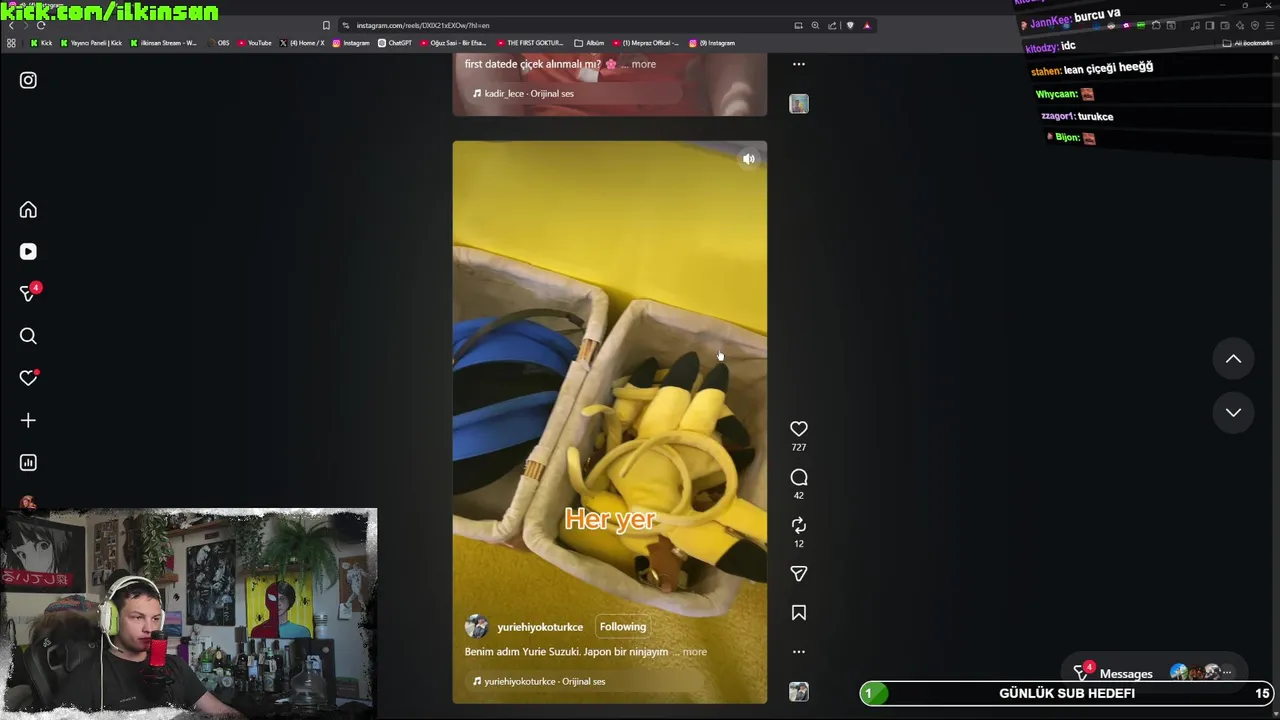Open yuriehiyokoturkce profile name

[x=540, y=627]
